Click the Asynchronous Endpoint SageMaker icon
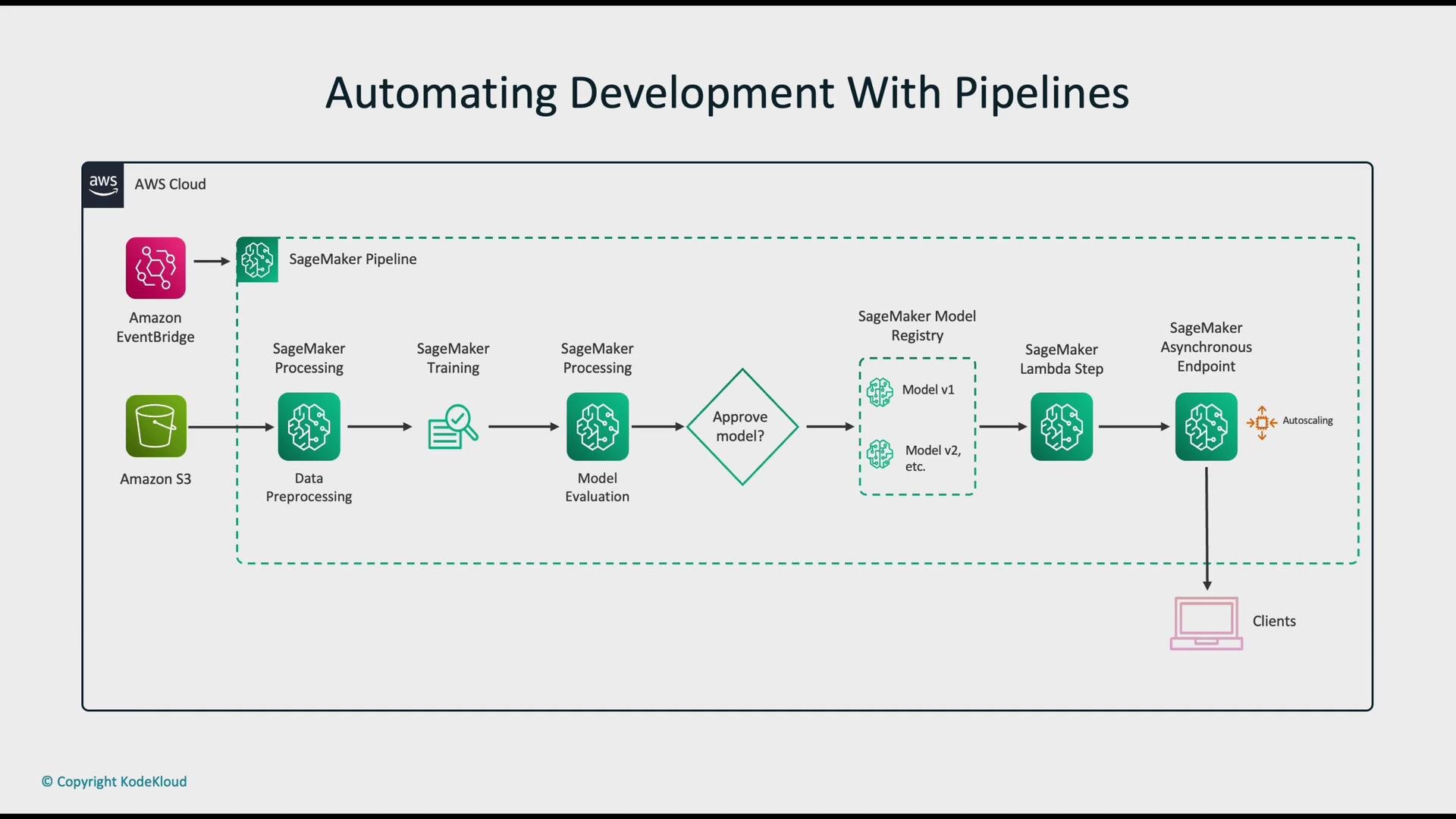Screen dimensions: 1456x819 [1206, 426]
